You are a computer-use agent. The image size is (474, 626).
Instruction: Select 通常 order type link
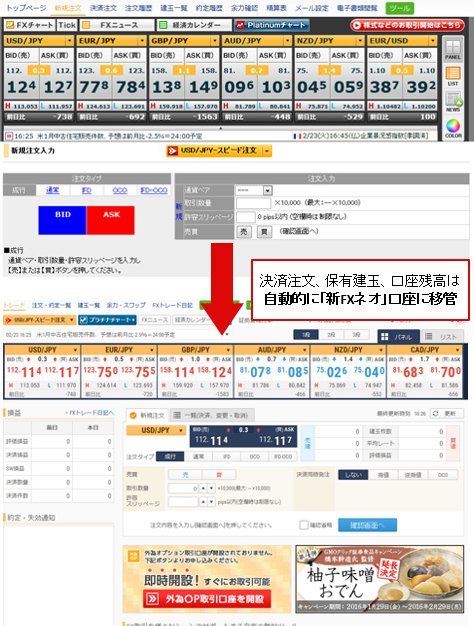coord(52,190)
